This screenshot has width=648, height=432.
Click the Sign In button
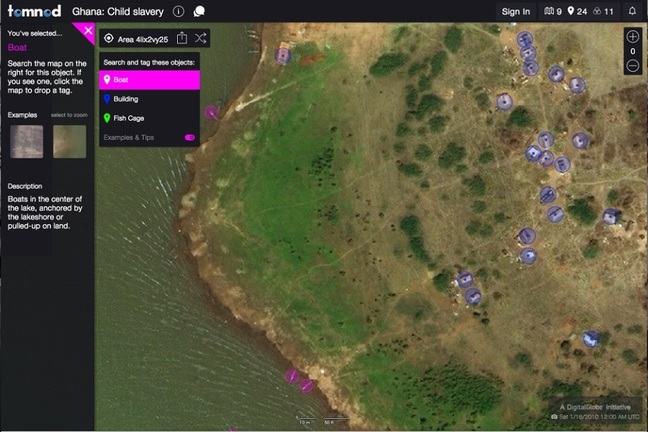point(516,11)
